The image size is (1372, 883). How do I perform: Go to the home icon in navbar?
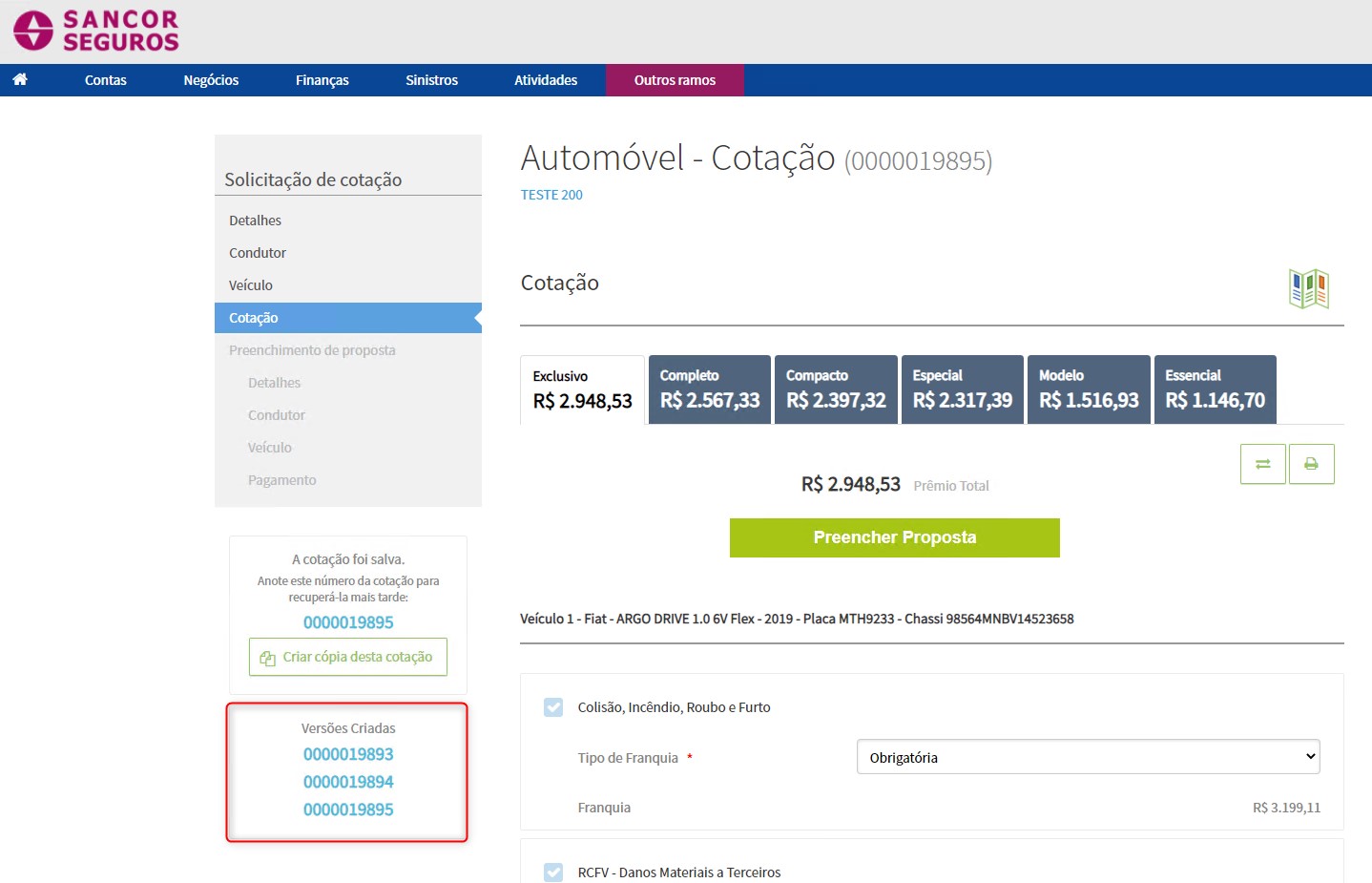[x=20, y=80]
